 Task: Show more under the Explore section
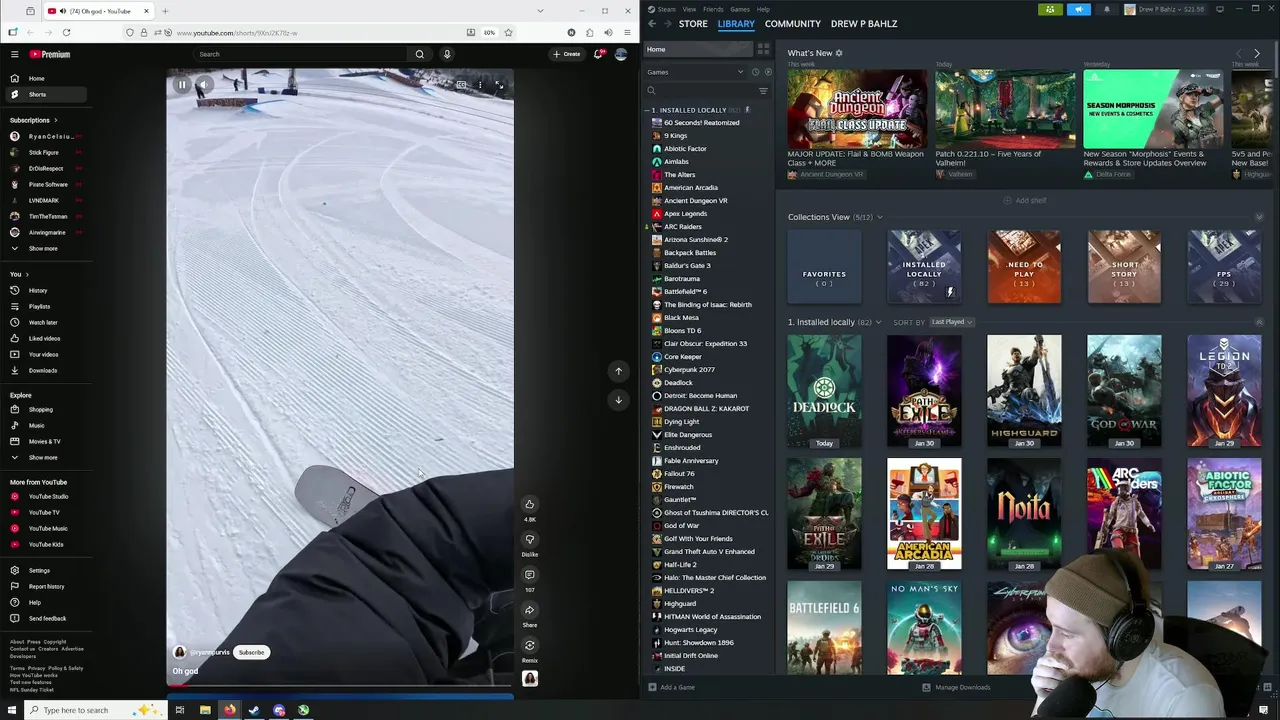click(44, 457)
